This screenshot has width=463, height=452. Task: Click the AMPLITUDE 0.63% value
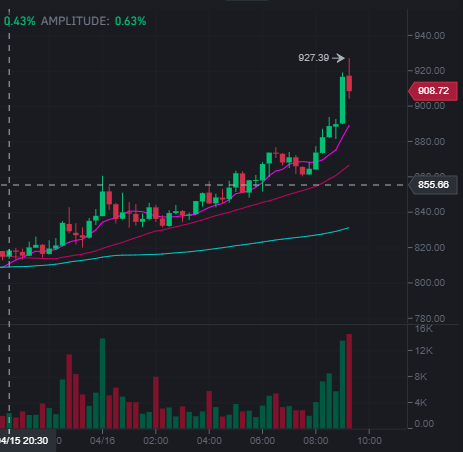tap(130, 21)
